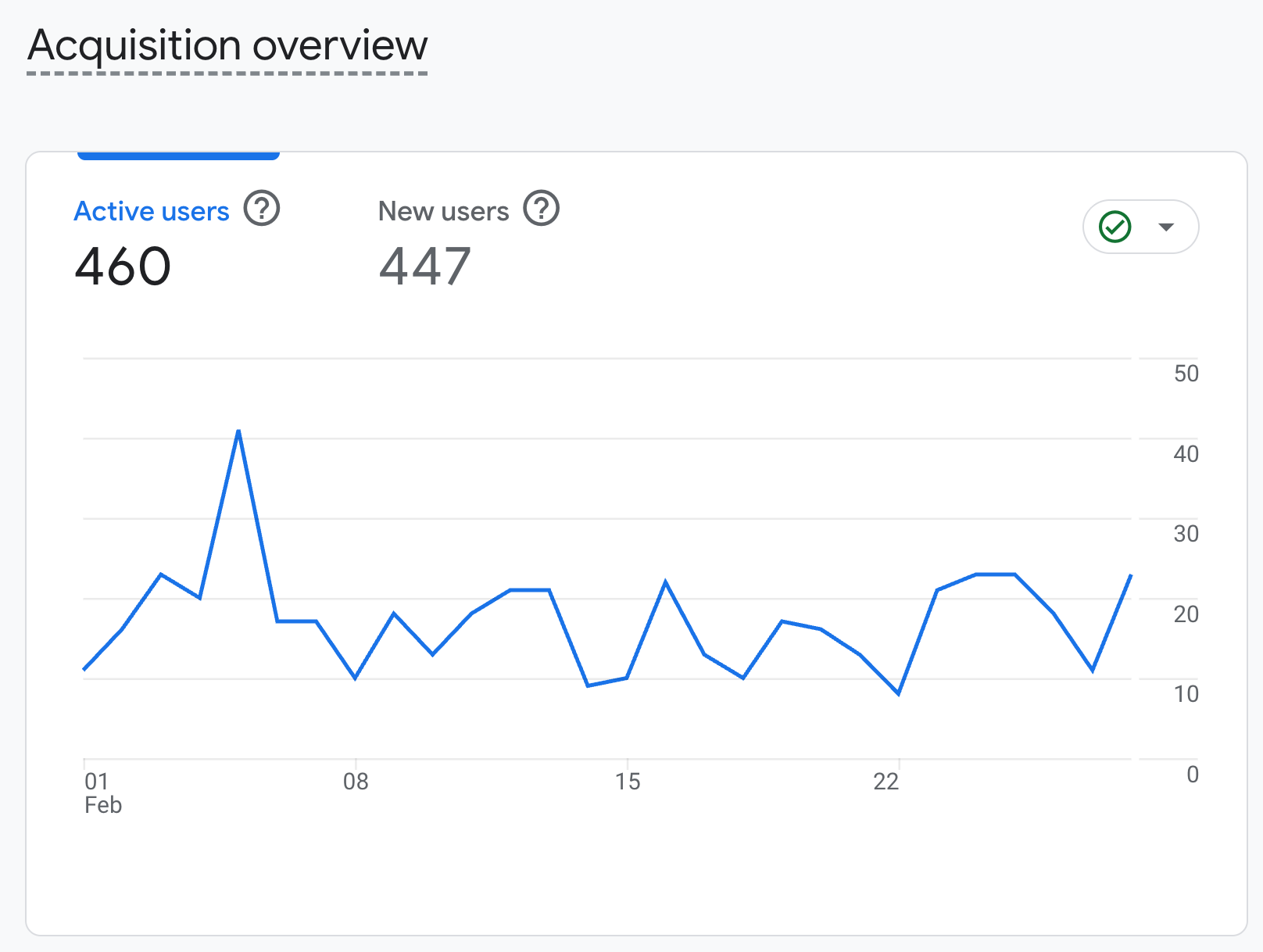Viewport: 1263px width, 952px height.
Task: Expand the dropdown arrow next to the checkmark
Action: coord(1166,227)
